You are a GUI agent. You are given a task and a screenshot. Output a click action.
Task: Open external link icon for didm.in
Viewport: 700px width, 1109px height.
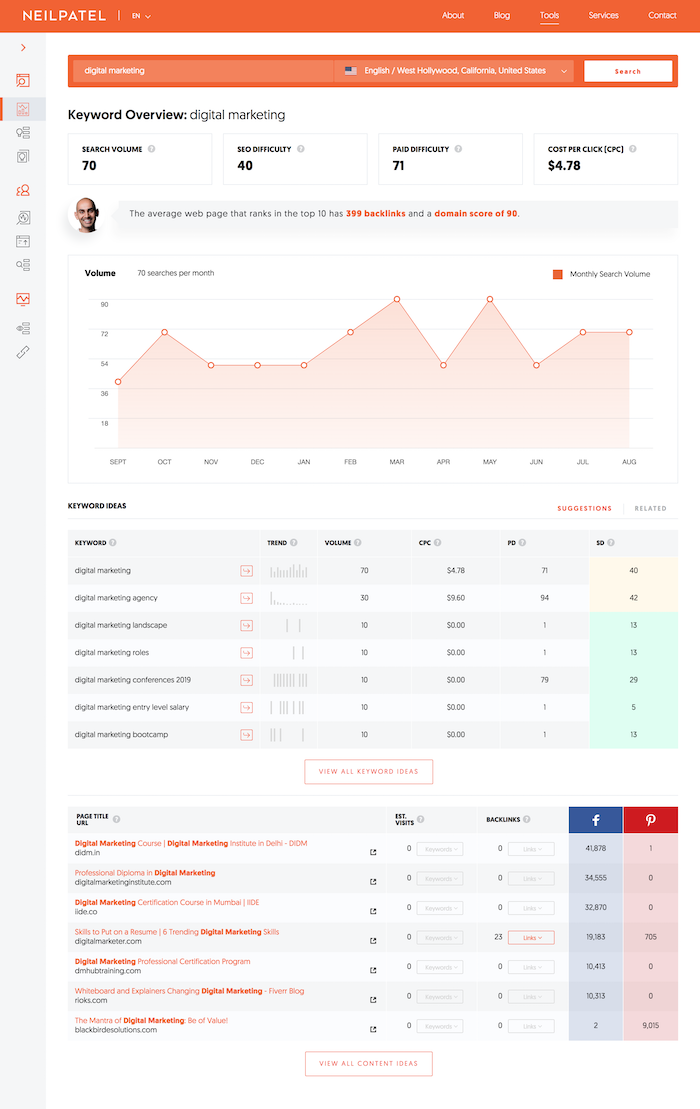[x=373, y=852]
